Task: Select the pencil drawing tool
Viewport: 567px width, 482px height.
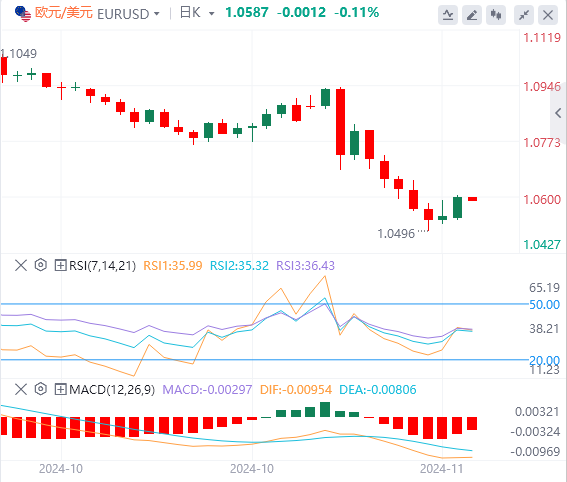Action: coord(472,15)
